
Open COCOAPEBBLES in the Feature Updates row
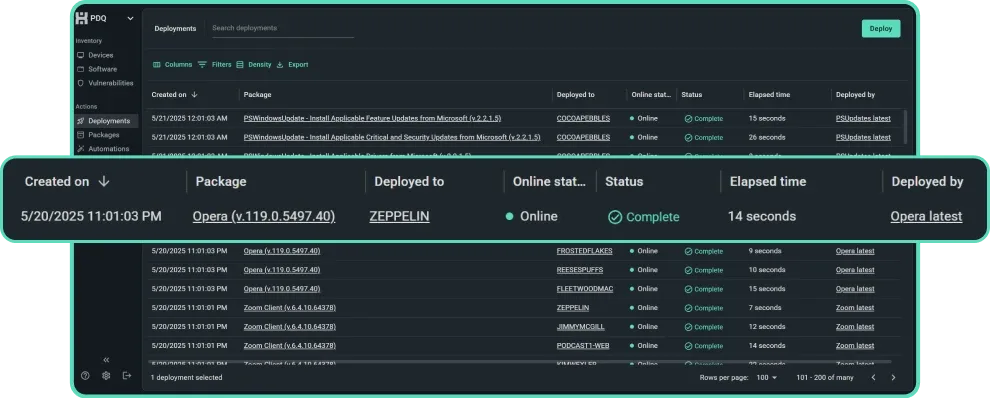coord(583,118)
